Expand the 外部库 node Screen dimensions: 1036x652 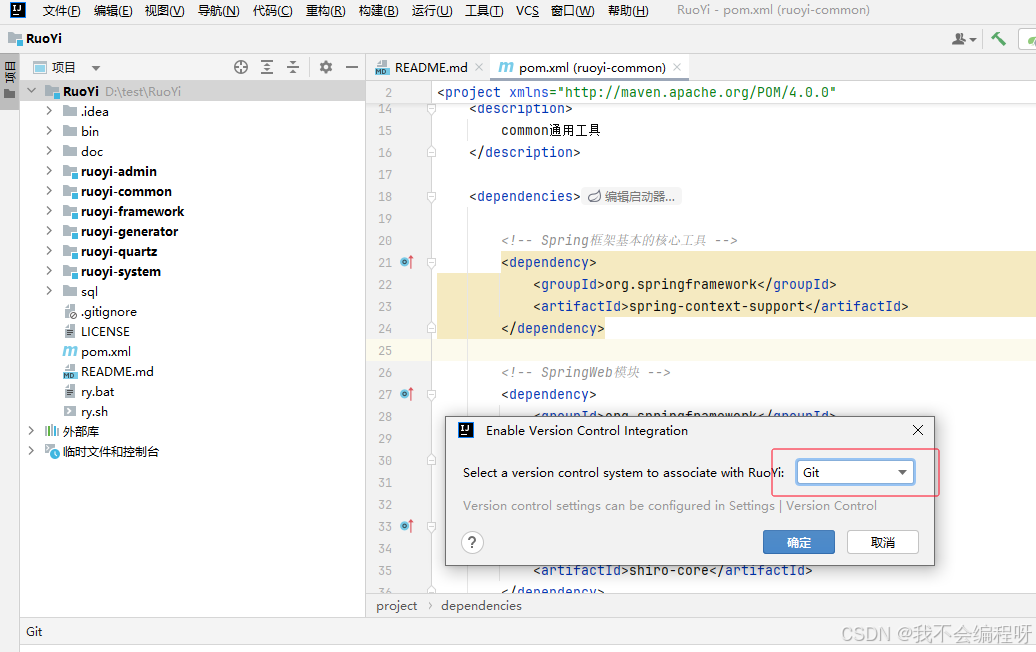tap(31, 431)
